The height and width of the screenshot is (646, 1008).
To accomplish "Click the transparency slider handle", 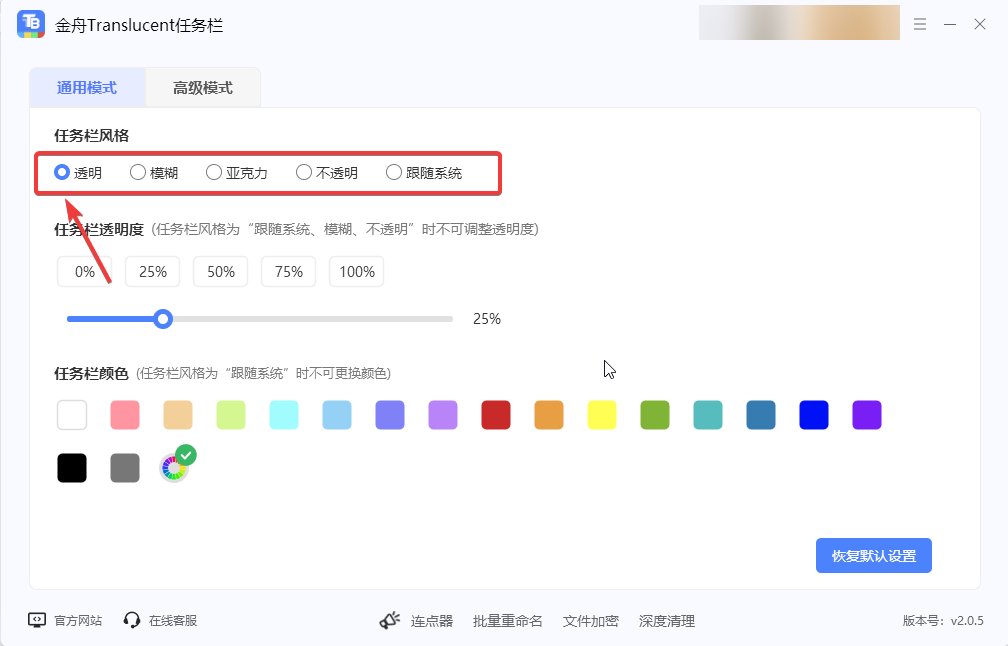I will (x=163, y=318).
